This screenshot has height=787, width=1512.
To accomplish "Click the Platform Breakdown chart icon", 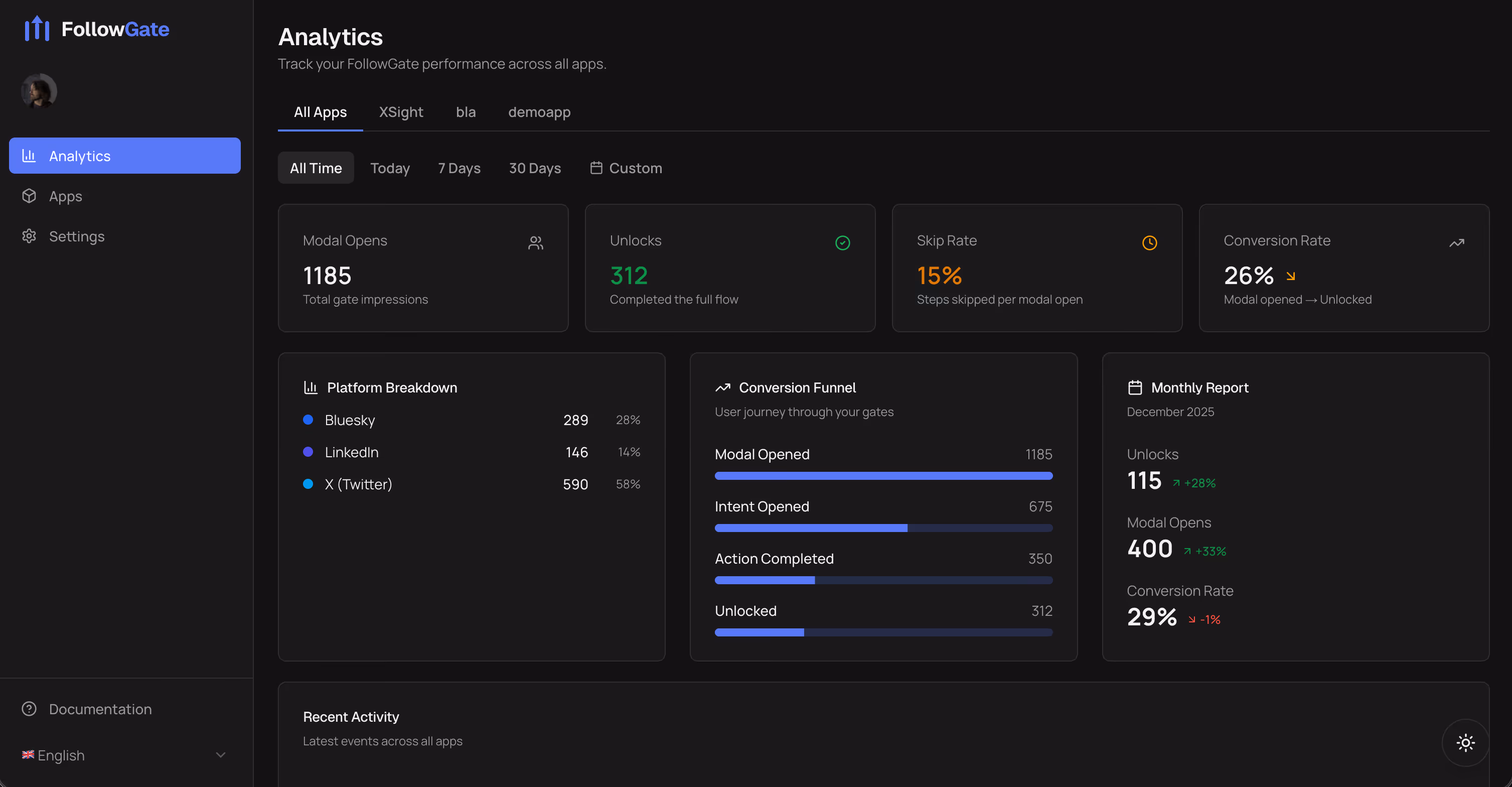I will coord(311,387).
